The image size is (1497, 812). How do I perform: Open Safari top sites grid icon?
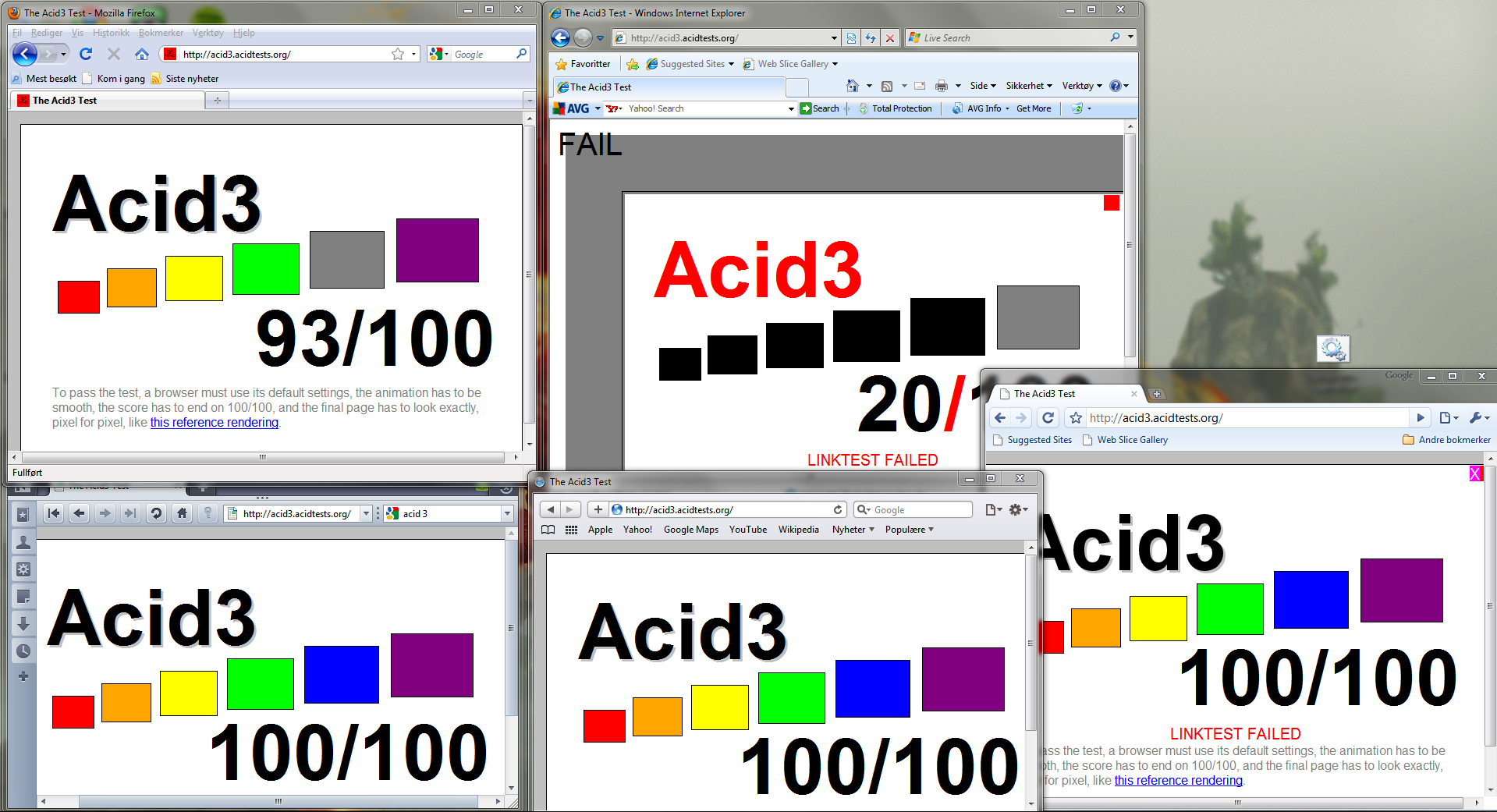[571, 530]
